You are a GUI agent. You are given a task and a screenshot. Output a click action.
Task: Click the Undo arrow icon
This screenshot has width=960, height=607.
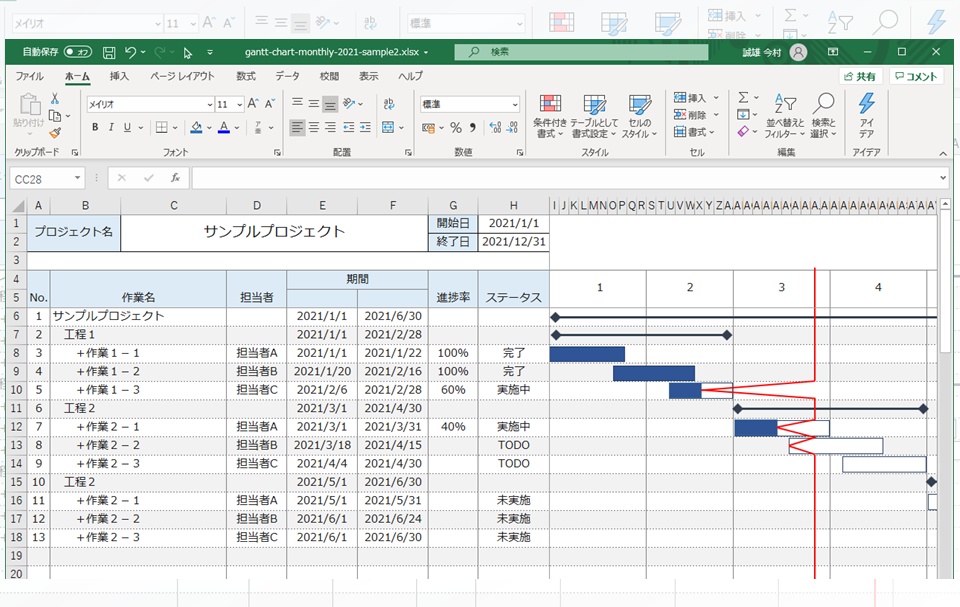[130, 53]
